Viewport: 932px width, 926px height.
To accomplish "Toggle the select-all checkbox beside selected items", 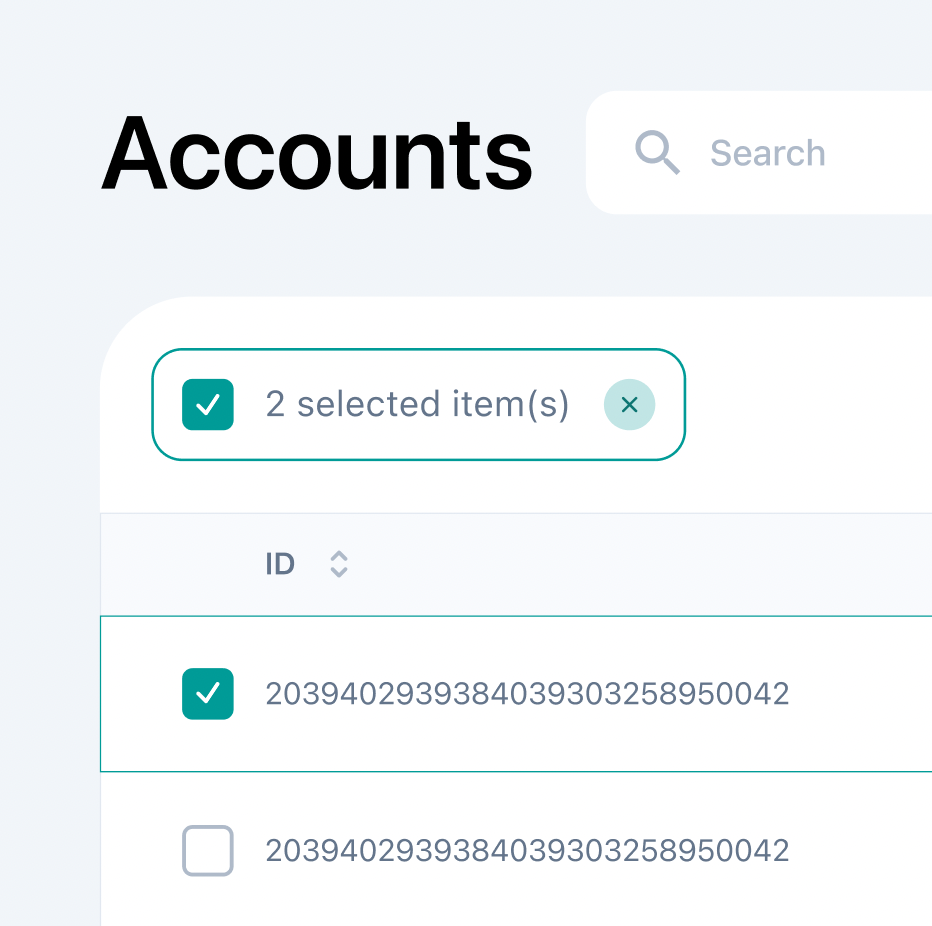I will tap(207, 405).
